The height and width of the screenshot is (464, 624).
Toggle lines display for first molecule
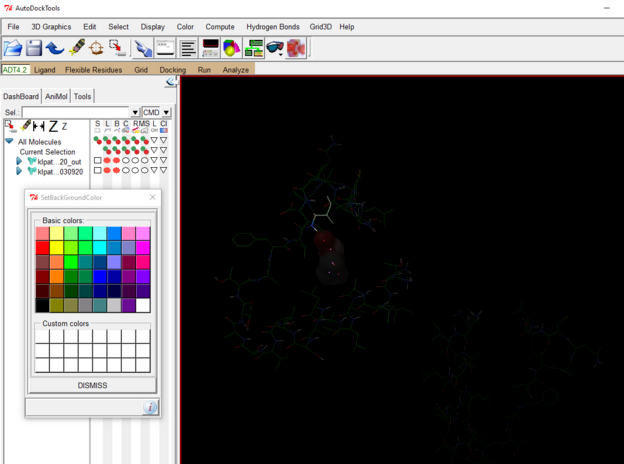[x=107, y=160]
